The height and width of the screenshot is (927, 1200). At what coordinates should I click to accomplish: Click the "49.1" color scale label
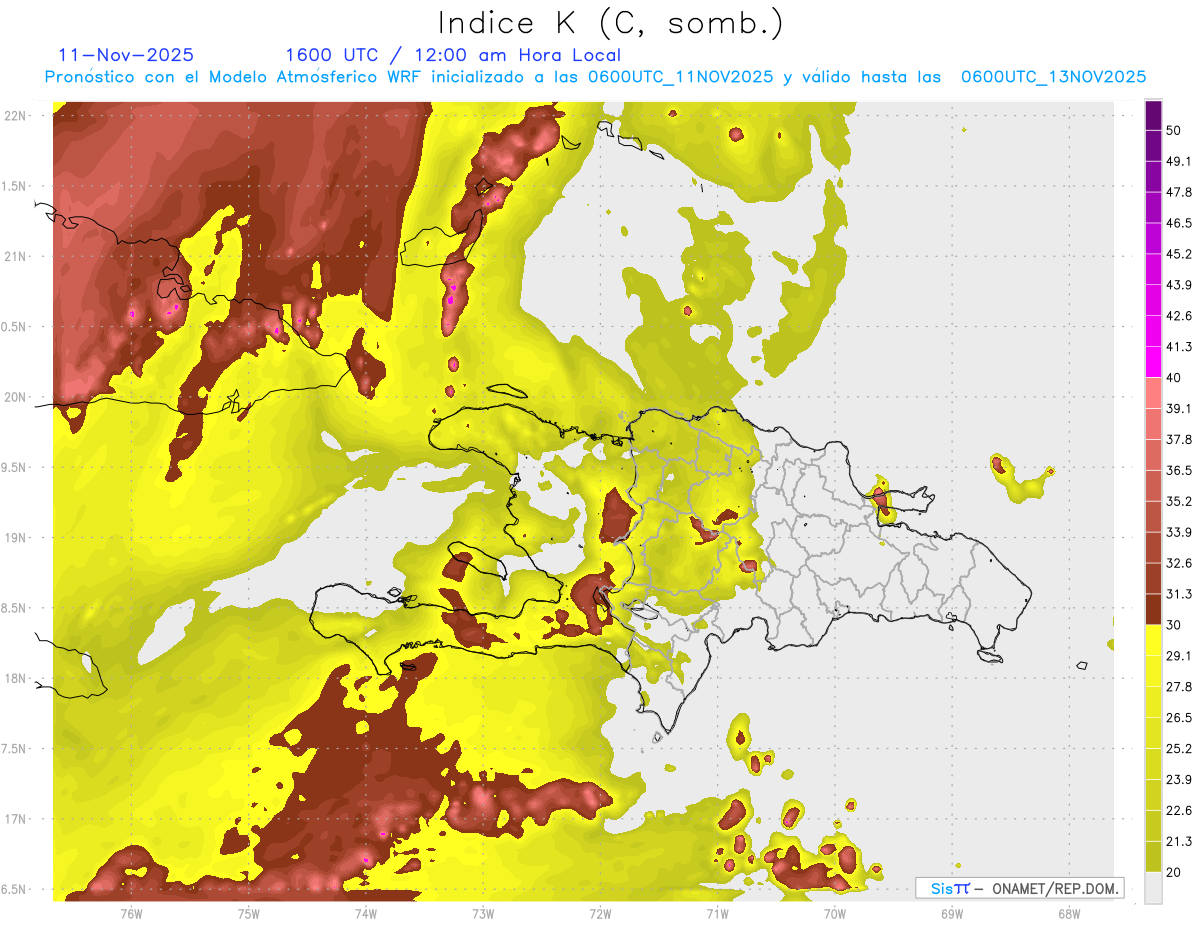point(1179,161)
